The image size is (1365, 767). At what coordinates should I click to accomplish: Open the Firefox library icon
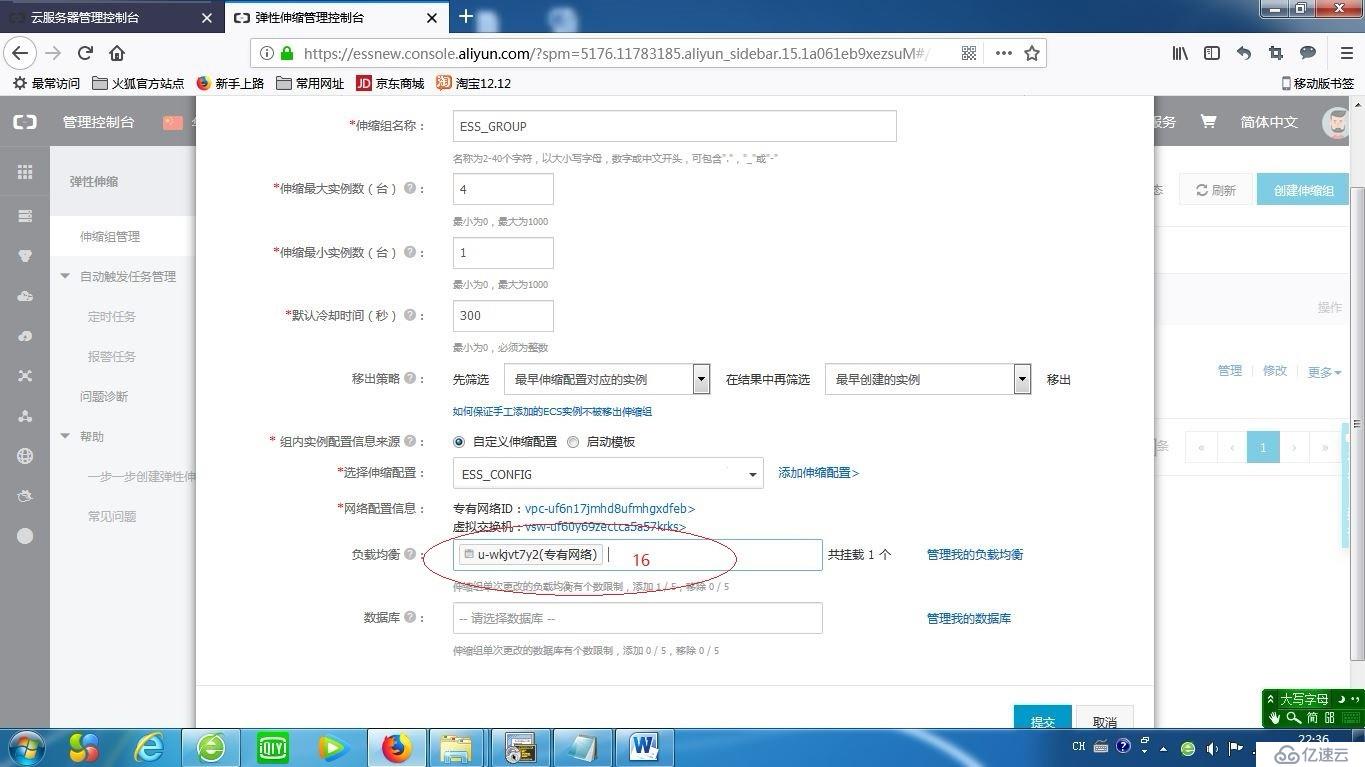coord(1181,53)
